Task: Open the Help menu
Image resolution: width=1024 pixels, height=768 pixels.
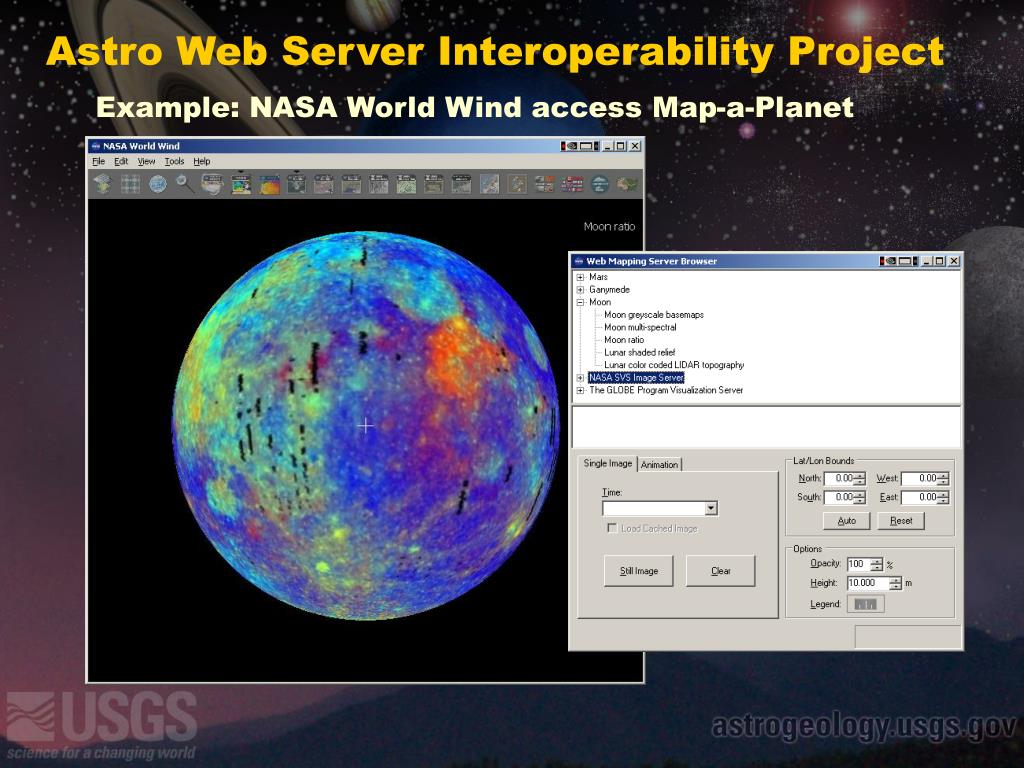Action: [202, 161]
